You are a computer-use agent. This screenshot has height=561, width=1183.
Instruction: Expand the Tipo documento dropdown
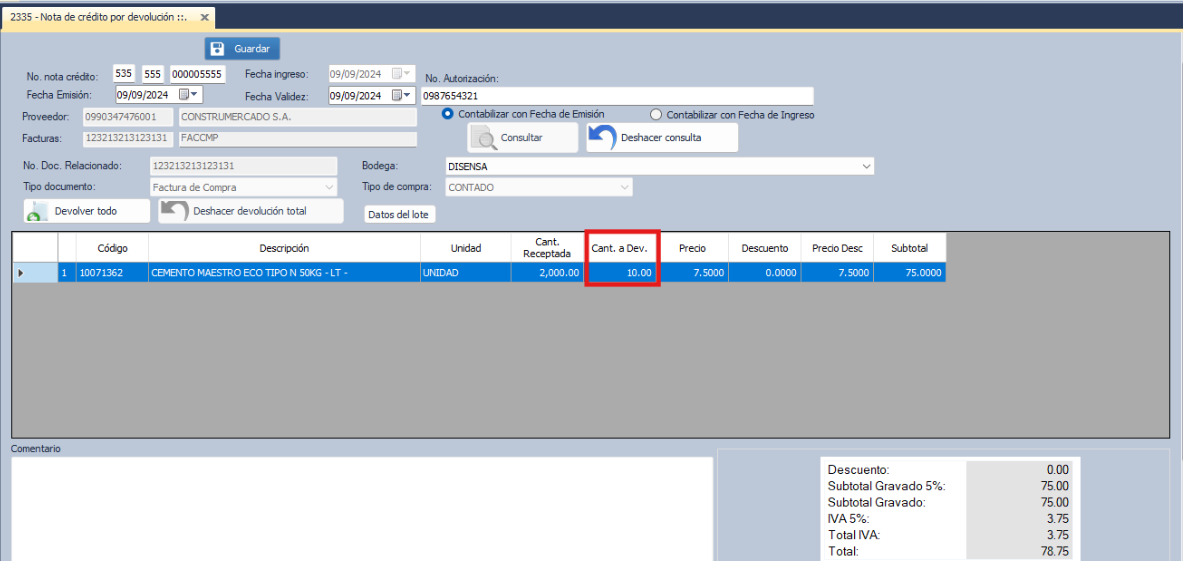[x=330, y=187]
